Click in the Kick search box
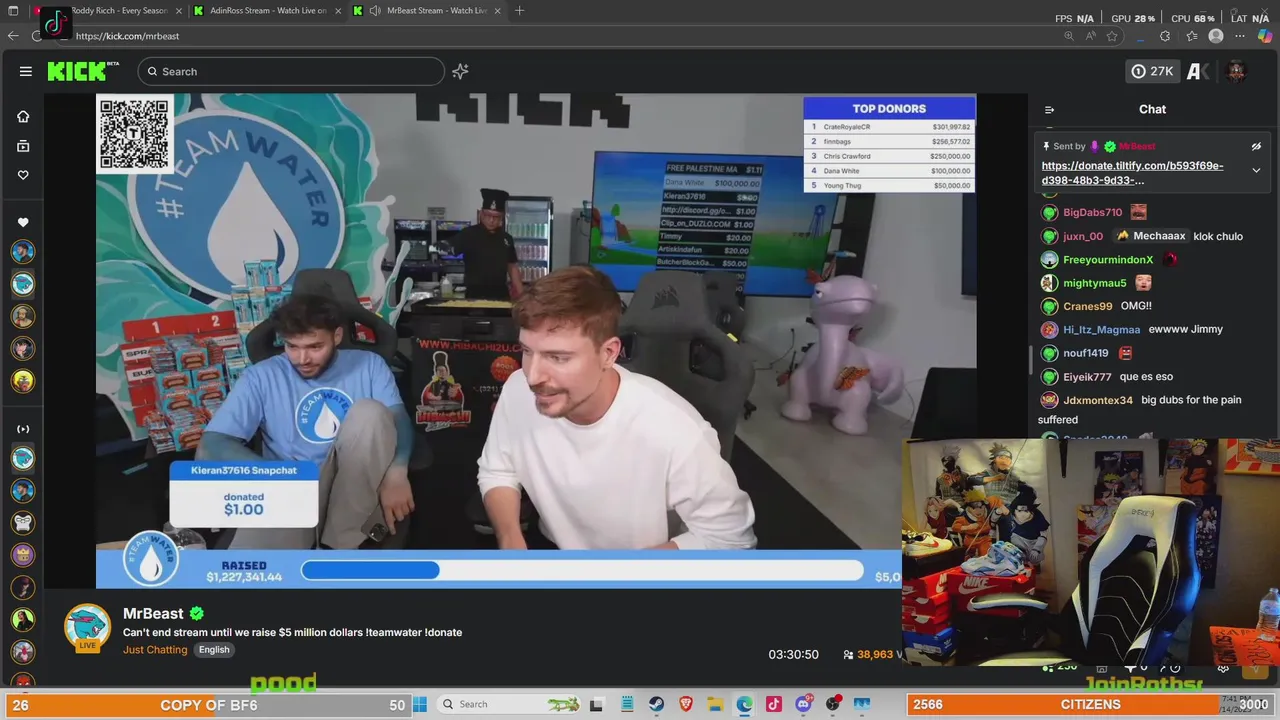 point(291,71)
